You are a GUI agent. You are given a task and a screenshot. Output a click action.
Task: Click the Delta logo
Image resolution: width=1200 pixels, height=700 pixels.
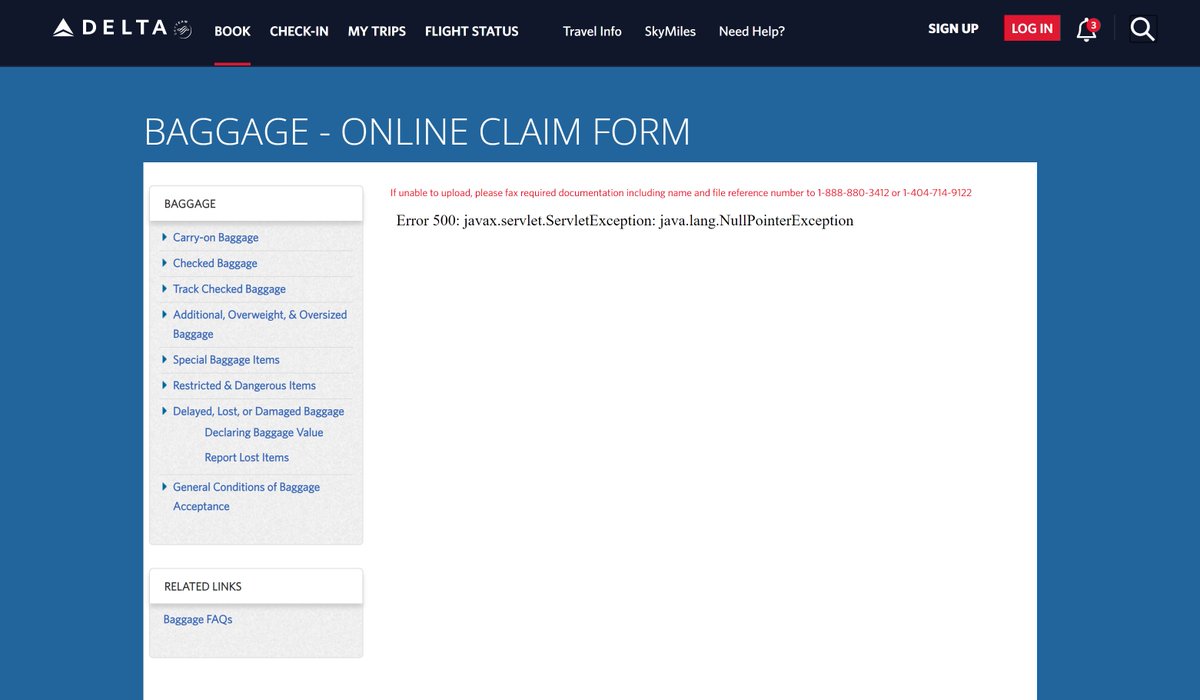[122, 29]
